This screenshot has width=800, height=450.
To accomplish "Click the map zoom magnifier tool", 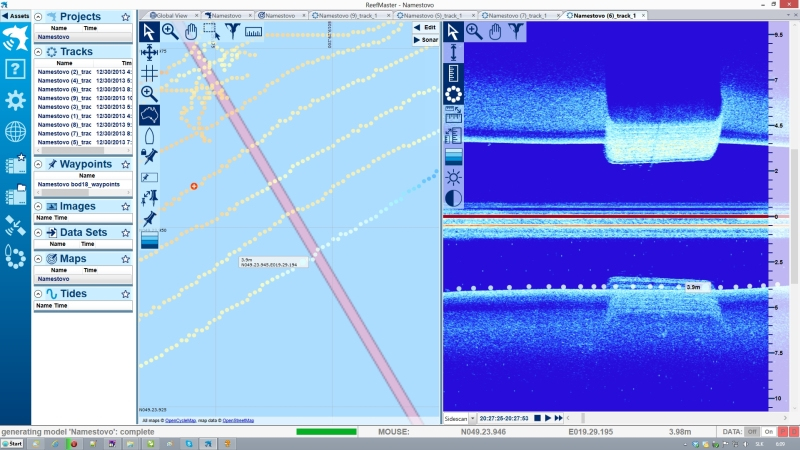I will click(x=170, y=31).
